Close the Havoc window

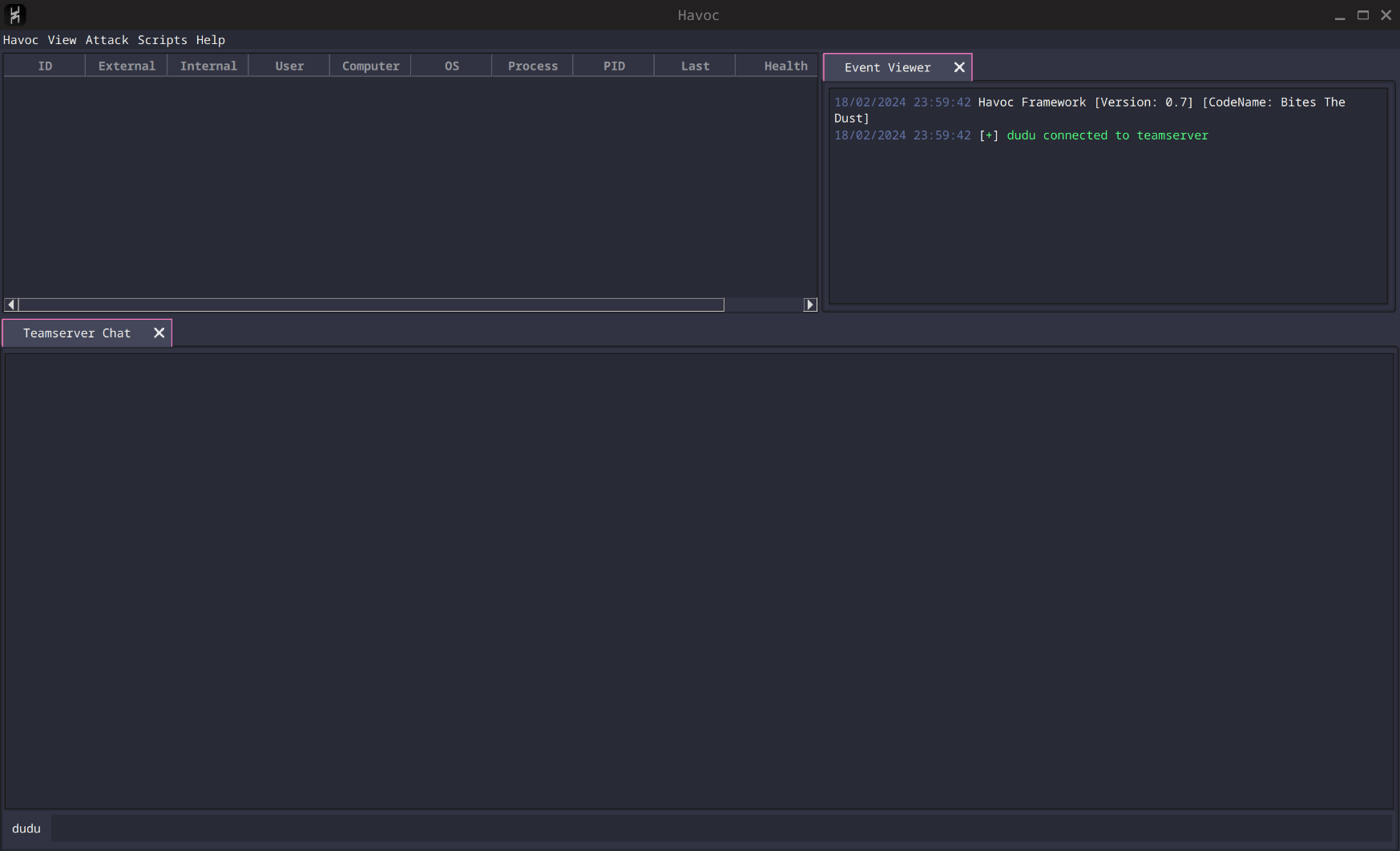point(1386,15)
